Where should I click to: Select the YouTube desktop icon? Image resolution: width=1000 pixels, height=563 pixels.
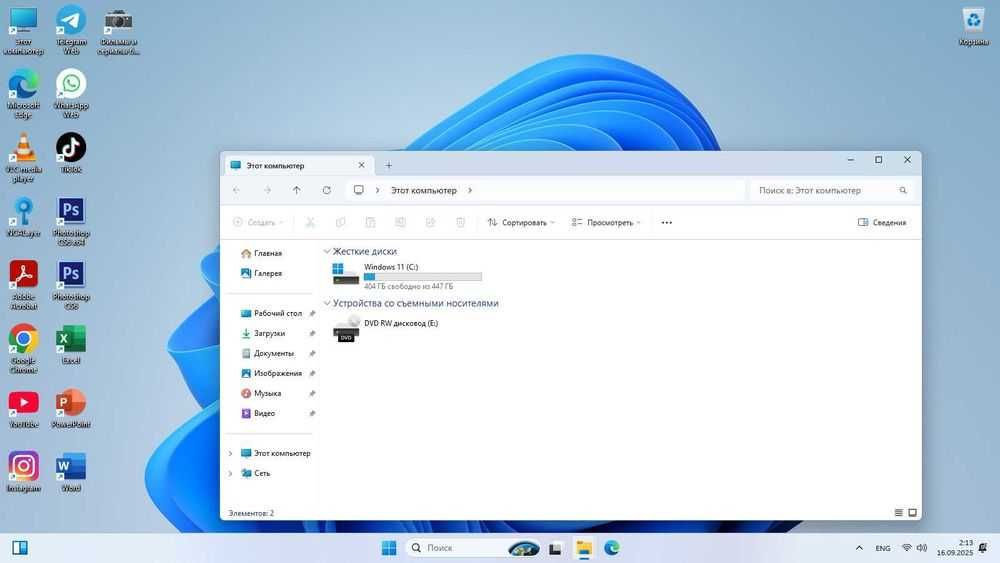[x=24, y=408]
